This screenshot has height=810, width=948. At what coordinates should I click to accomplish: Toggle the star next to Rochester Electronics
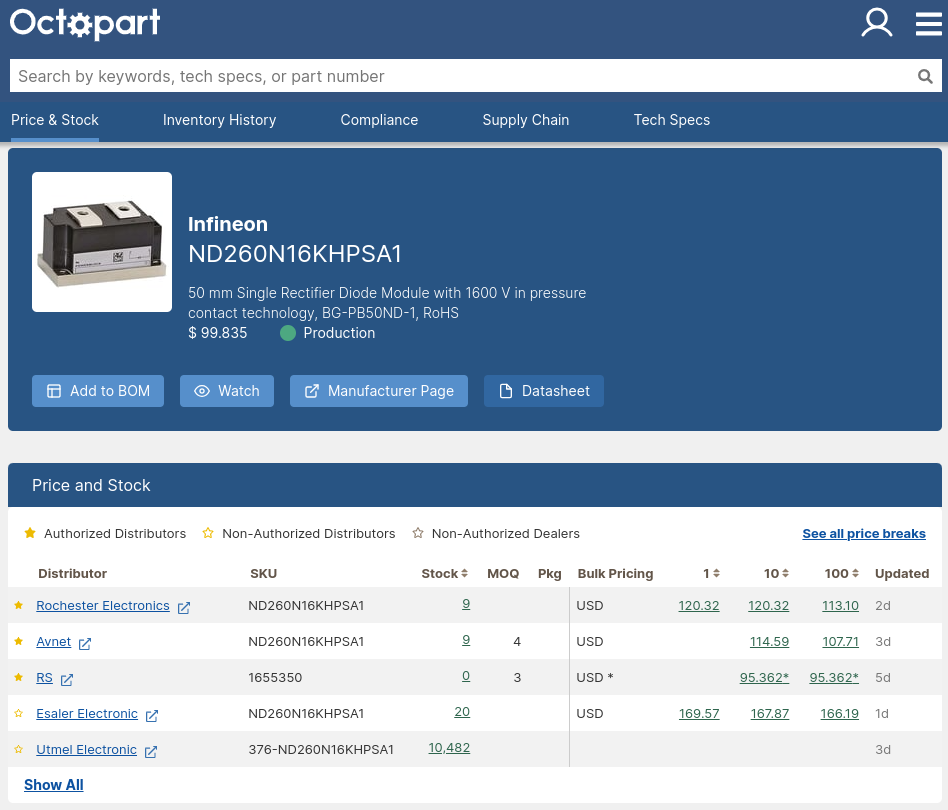pyautogui.click(x=19, y=605)
